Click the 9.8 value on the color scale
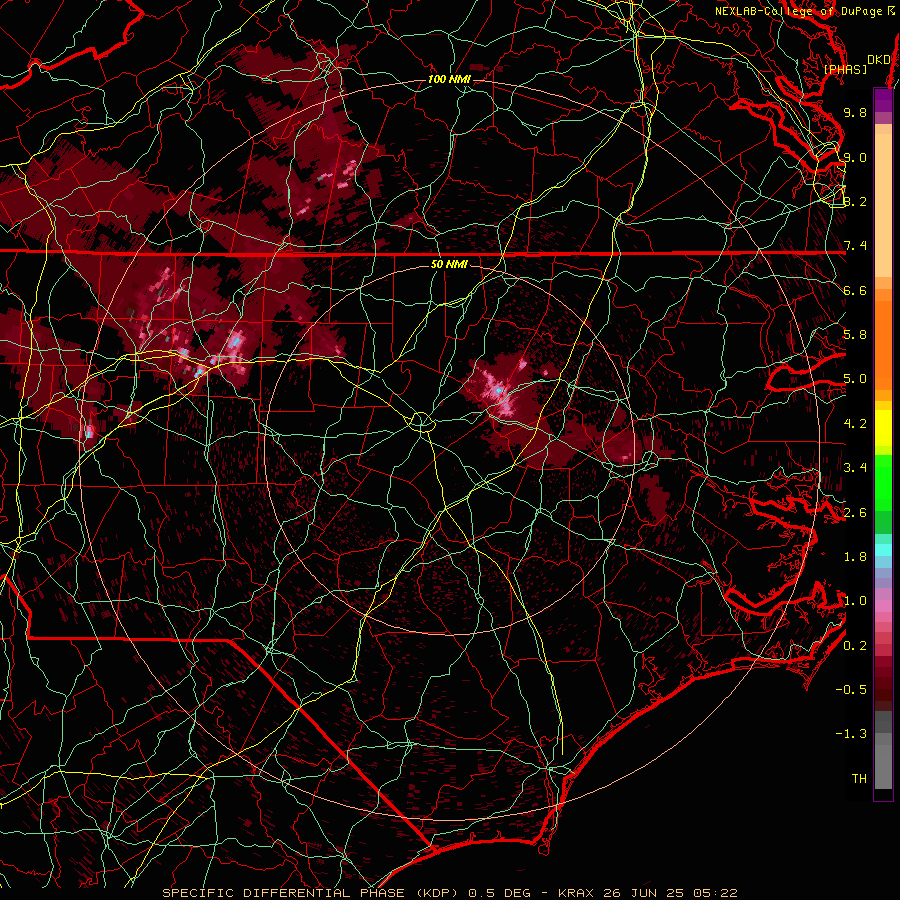Screen dimensions: 900x900 click(855, 112)
